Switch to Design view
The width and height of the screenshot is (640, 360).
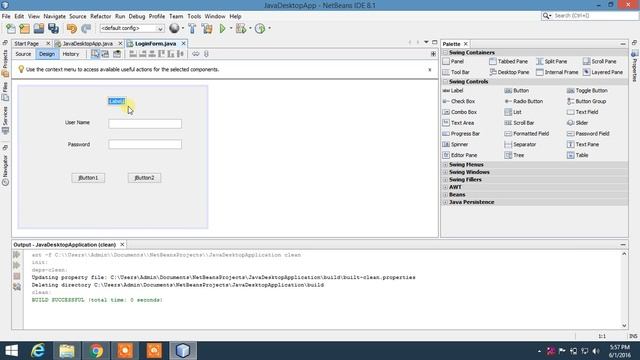[x=47, y=54]
